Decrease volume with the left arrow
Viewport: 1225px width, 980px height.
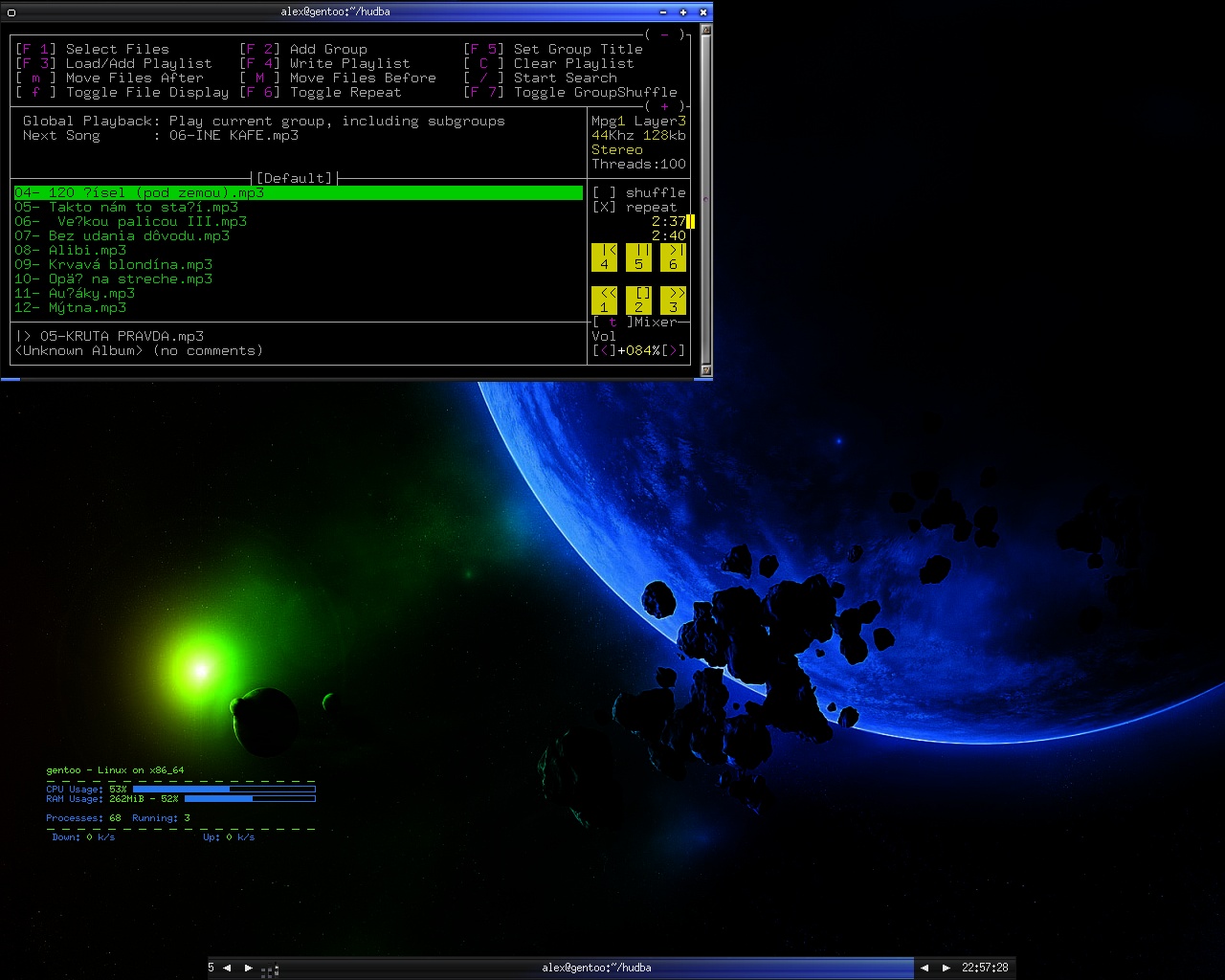(x=604, y=350)
